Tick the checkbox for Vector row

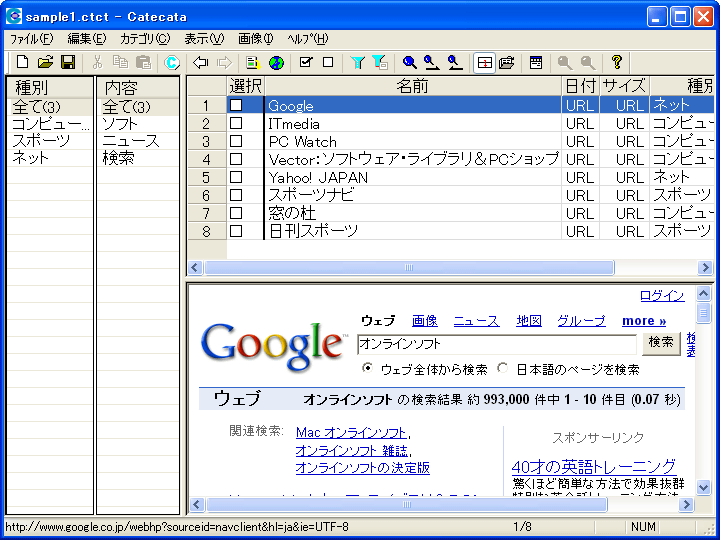[236, 159]
